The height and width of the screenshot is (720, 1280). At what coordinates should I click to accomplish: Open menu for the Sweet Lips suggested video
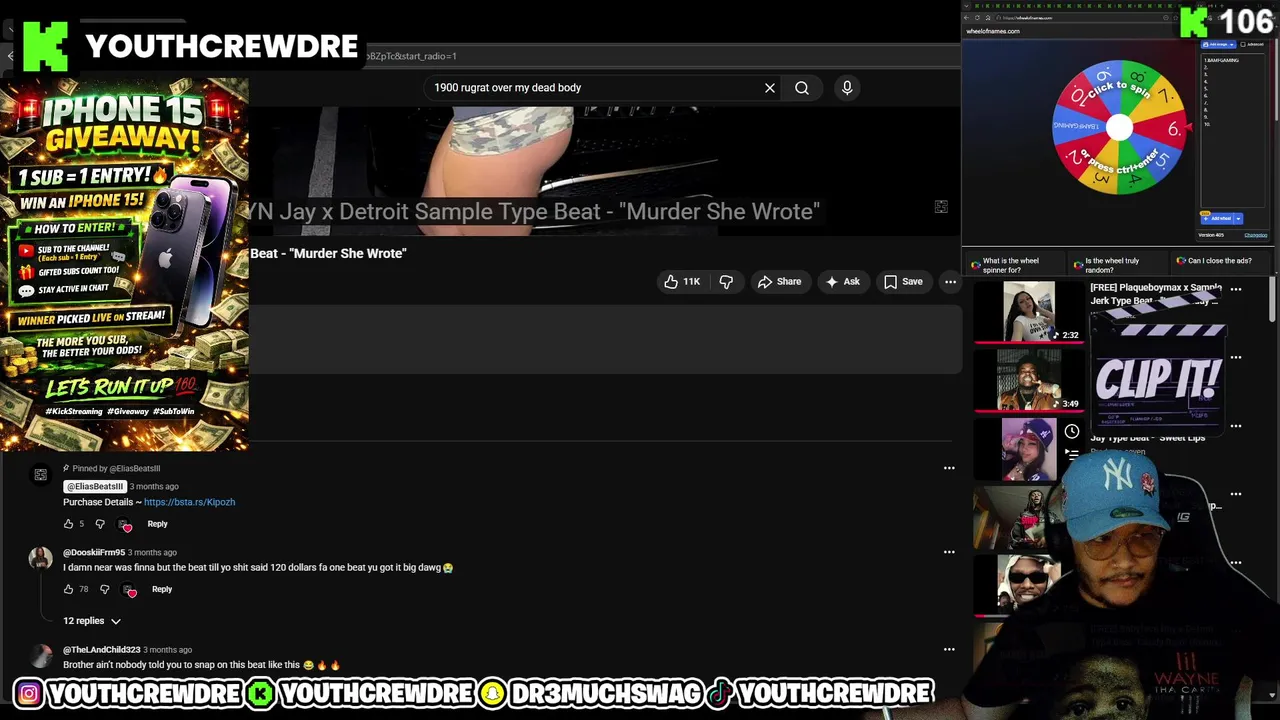coord(1236,426)
